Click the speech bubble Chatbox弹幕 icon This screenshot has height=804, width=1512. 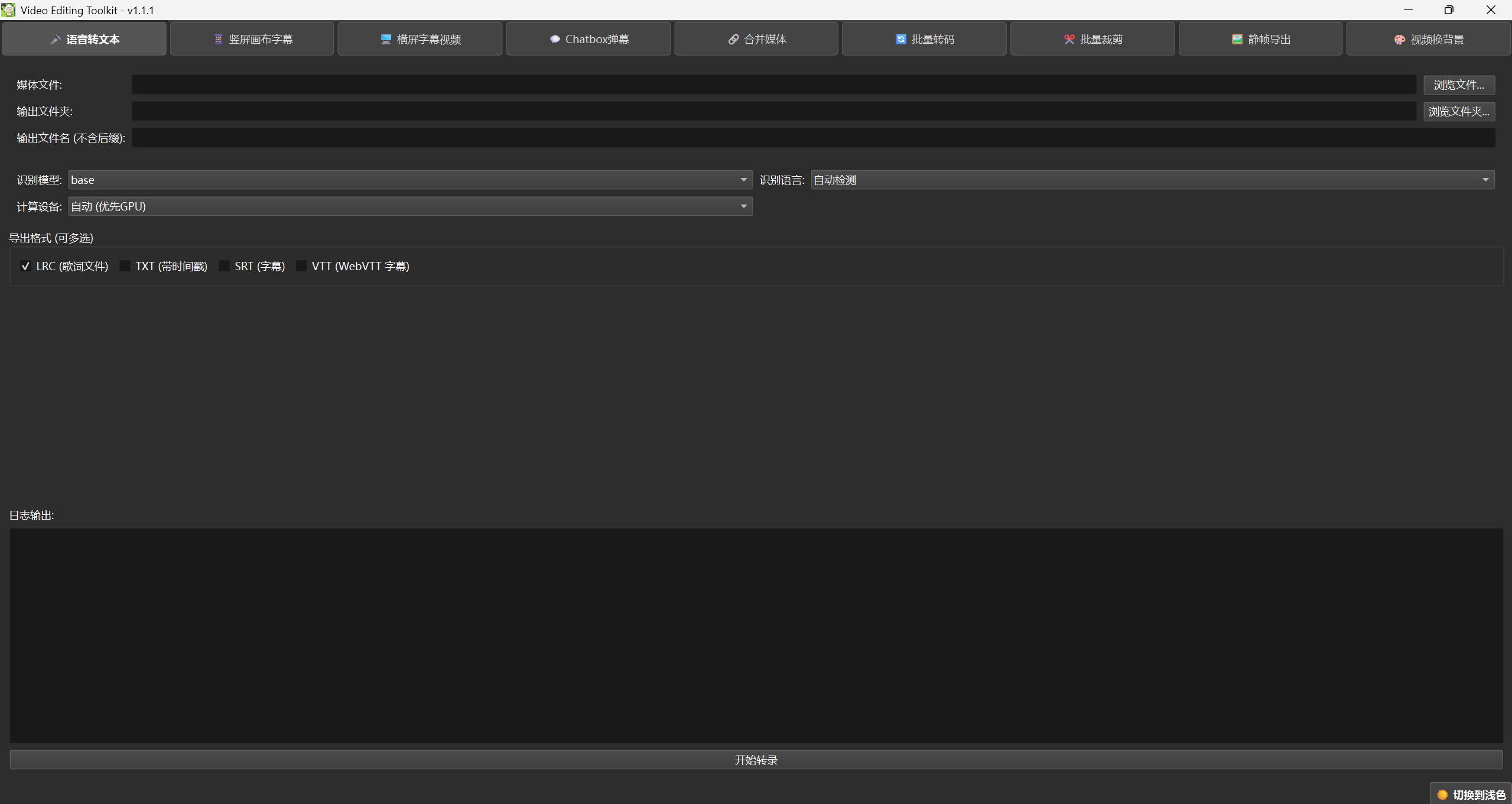pos(554,40)
